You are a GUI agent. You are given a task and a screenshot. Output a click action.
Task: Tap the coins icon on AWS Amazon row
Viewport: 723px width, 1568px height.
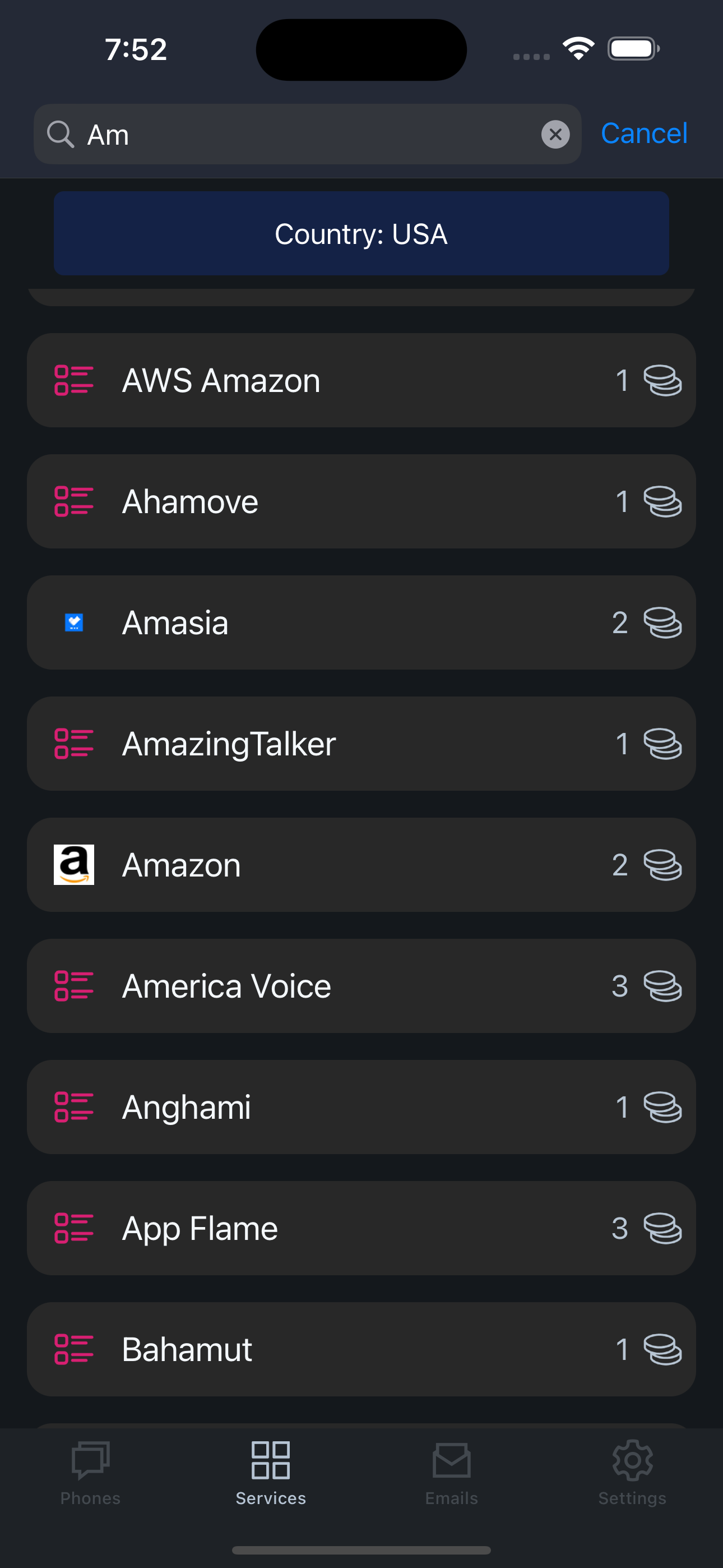point(662,380)
